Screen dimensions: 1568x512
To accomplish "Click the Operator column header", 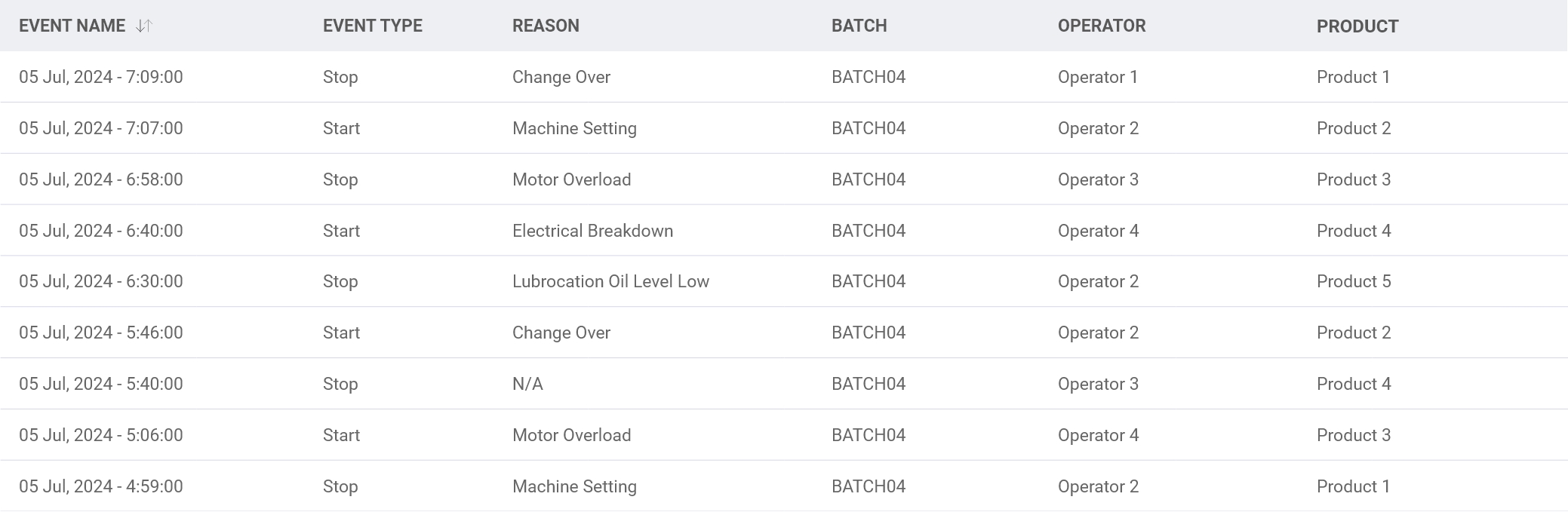I will [x=1101, y=26].
